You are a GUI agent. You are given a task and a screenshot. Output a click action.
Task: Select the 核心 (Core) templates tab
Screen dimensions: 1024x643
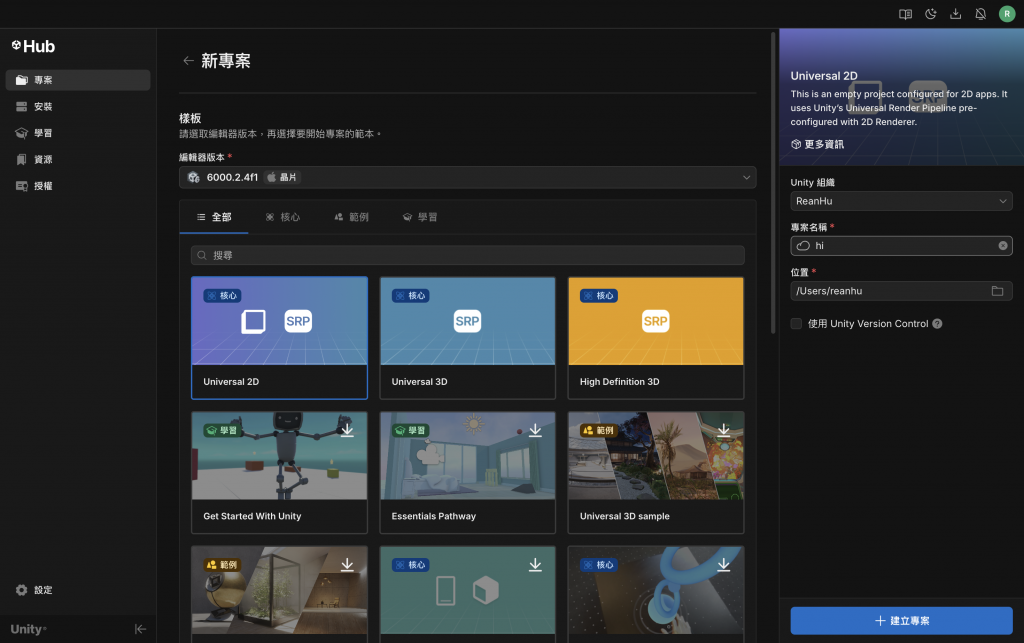pyautogui.click(x=283, y=217)
